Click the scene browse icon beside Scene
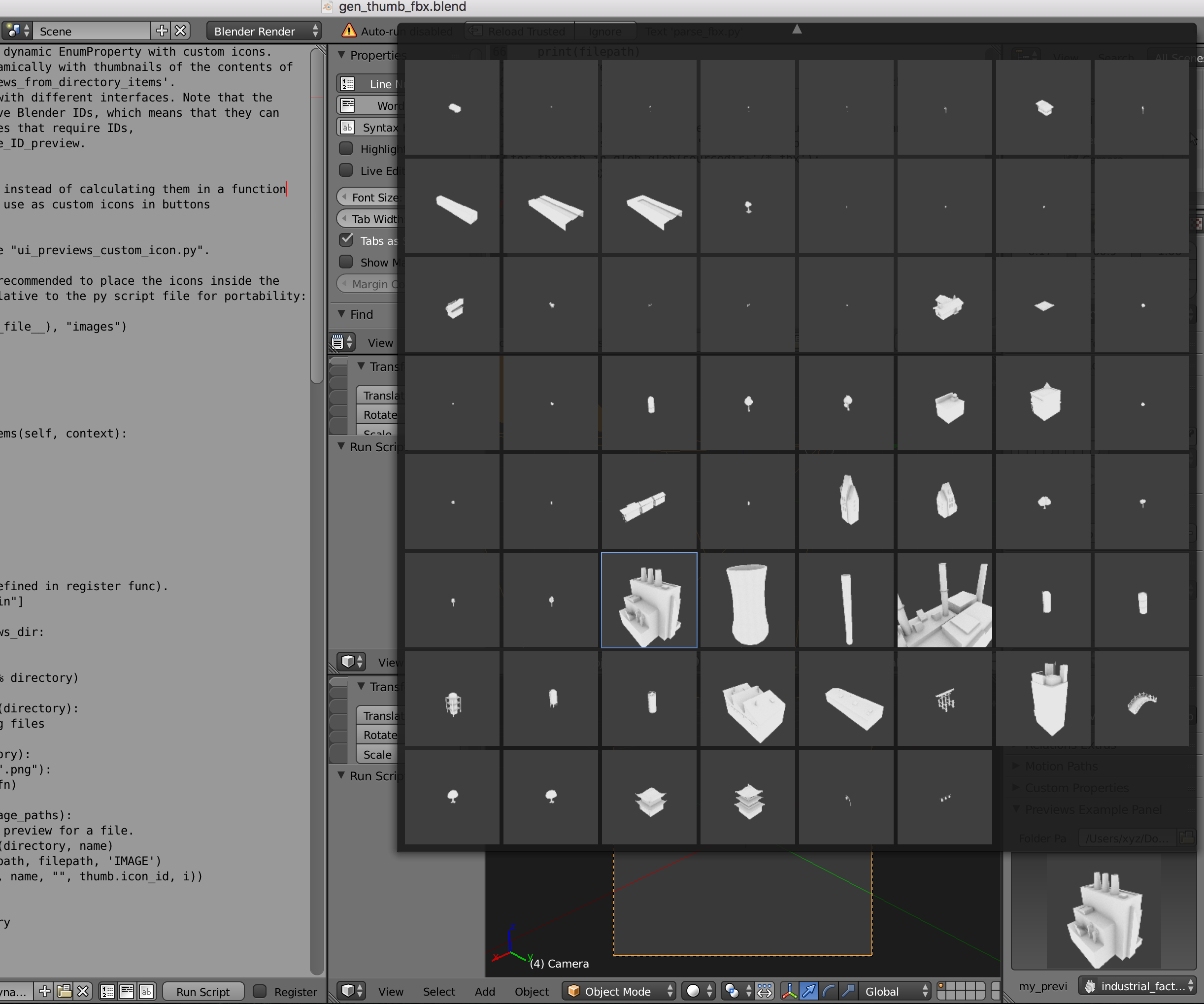The height and width of the screenshot is (1004, 1204). [x=17, y=31]
